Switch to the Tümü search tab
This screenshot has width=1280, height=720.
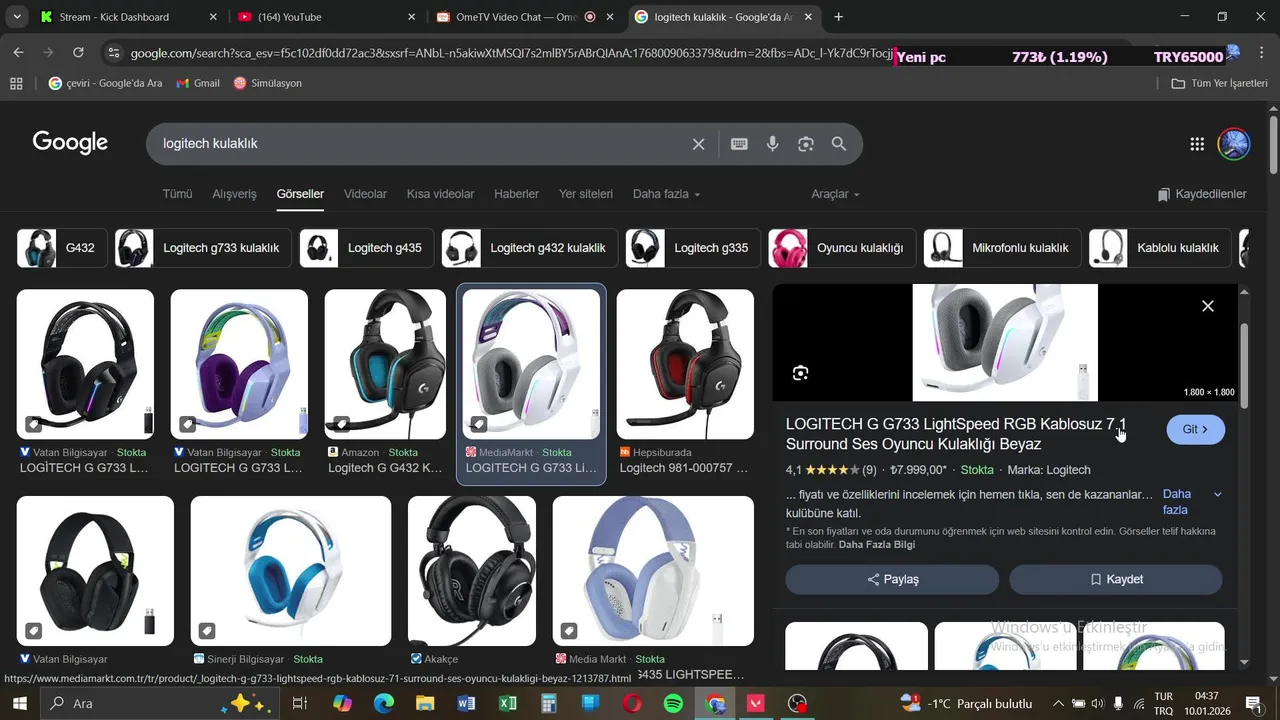click(x=177, y=194)
